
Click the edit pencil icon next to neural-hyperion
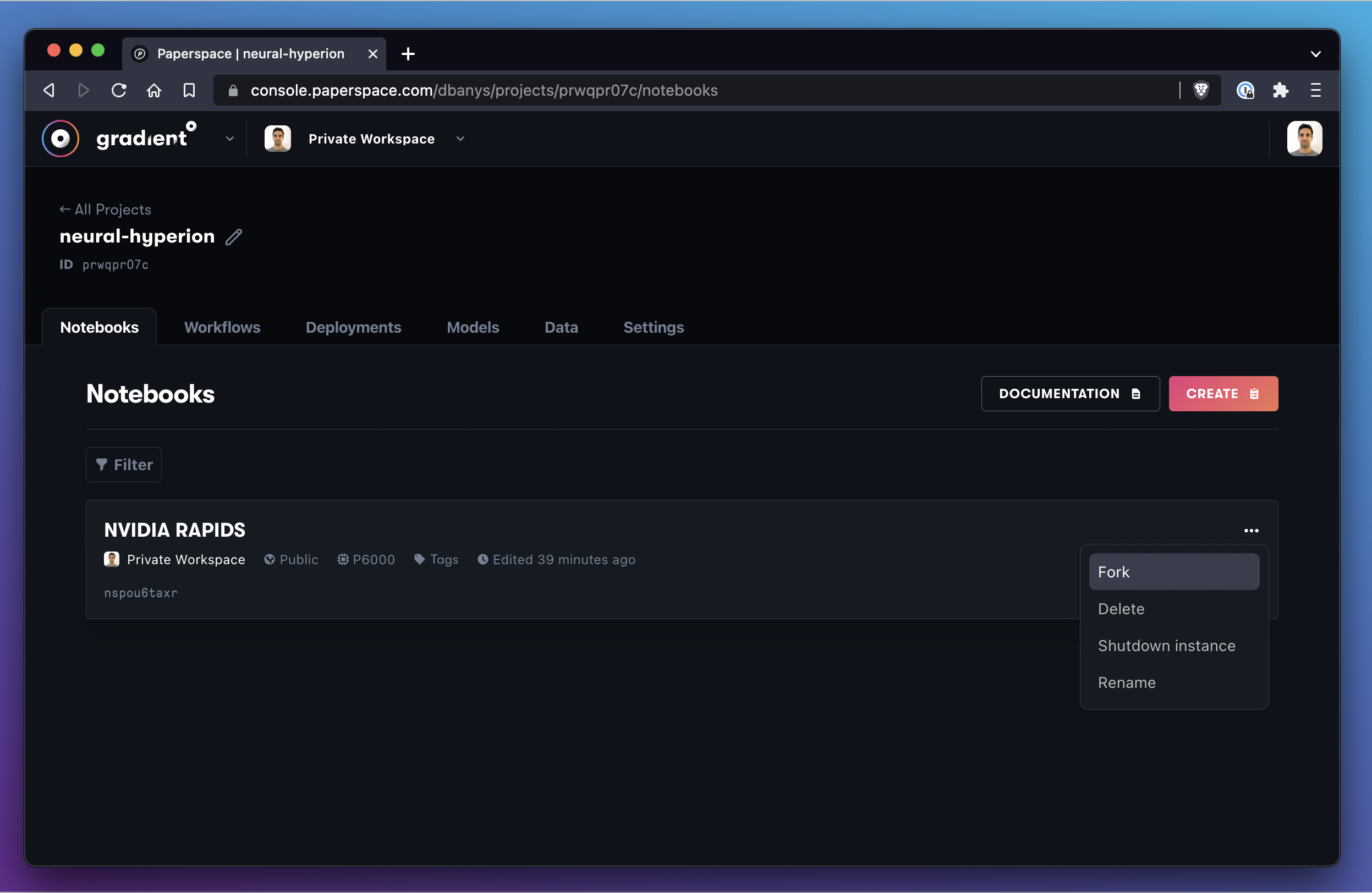[x=233, y=236]
